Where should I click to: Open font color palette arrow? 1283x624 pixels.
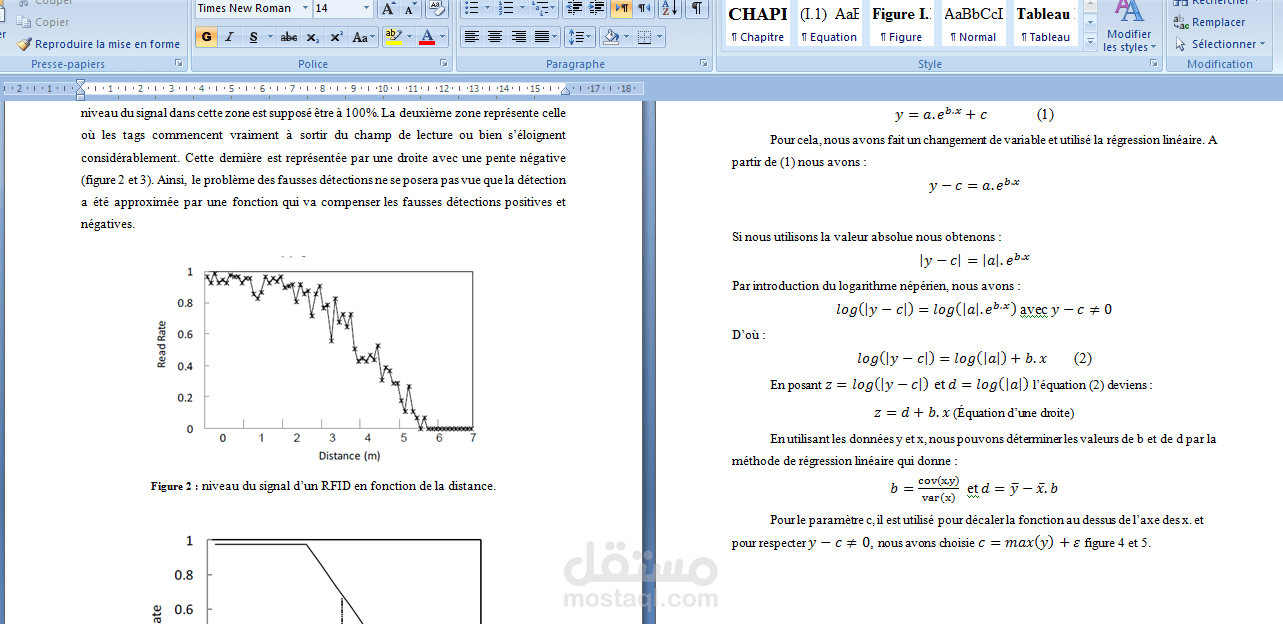443,37
